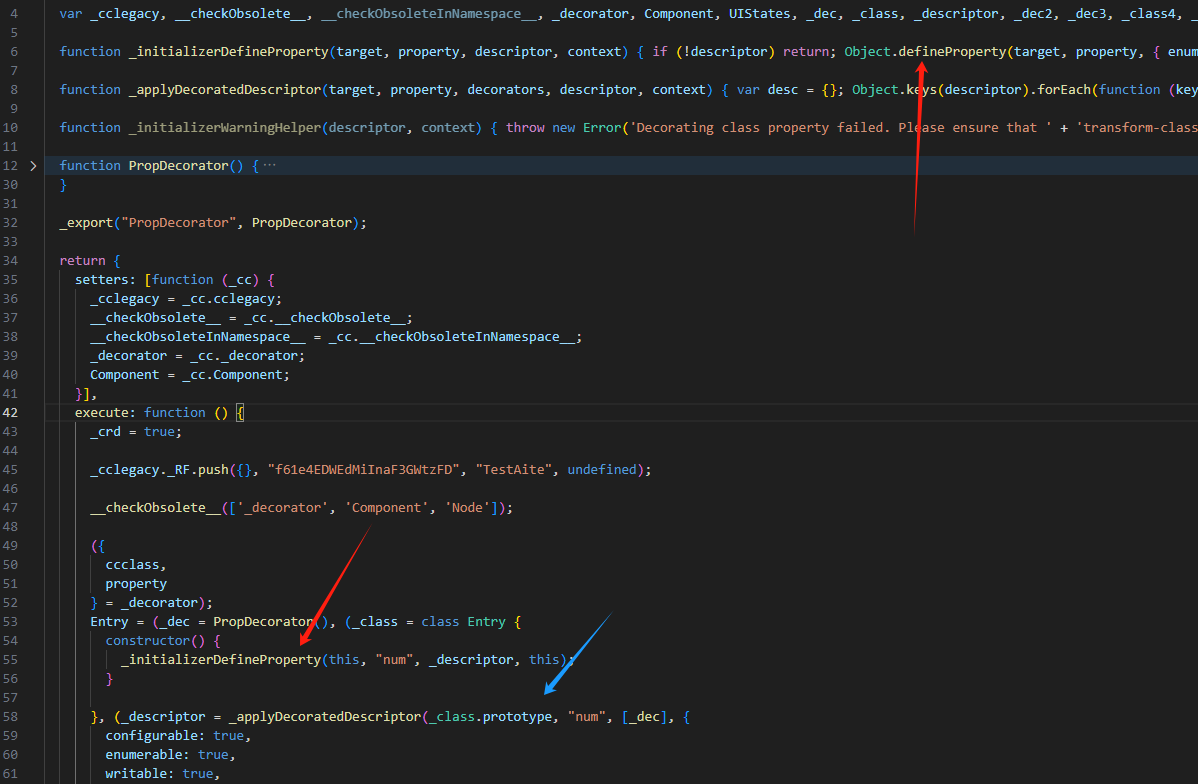Screen dimensions: 1198x784
Task: Click property identifier on line 51
Action: coord(136,584)
